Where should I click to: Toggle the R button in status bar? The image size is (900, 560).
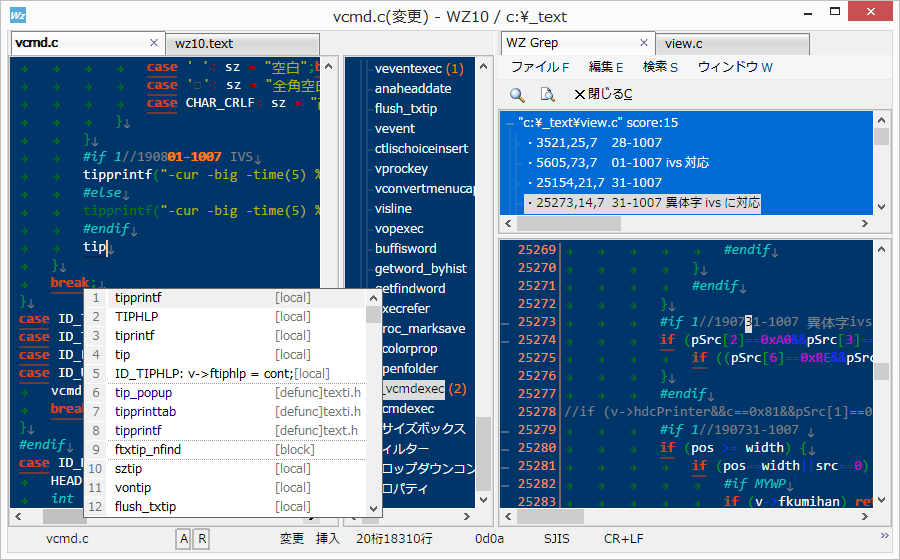pos(202,539)
